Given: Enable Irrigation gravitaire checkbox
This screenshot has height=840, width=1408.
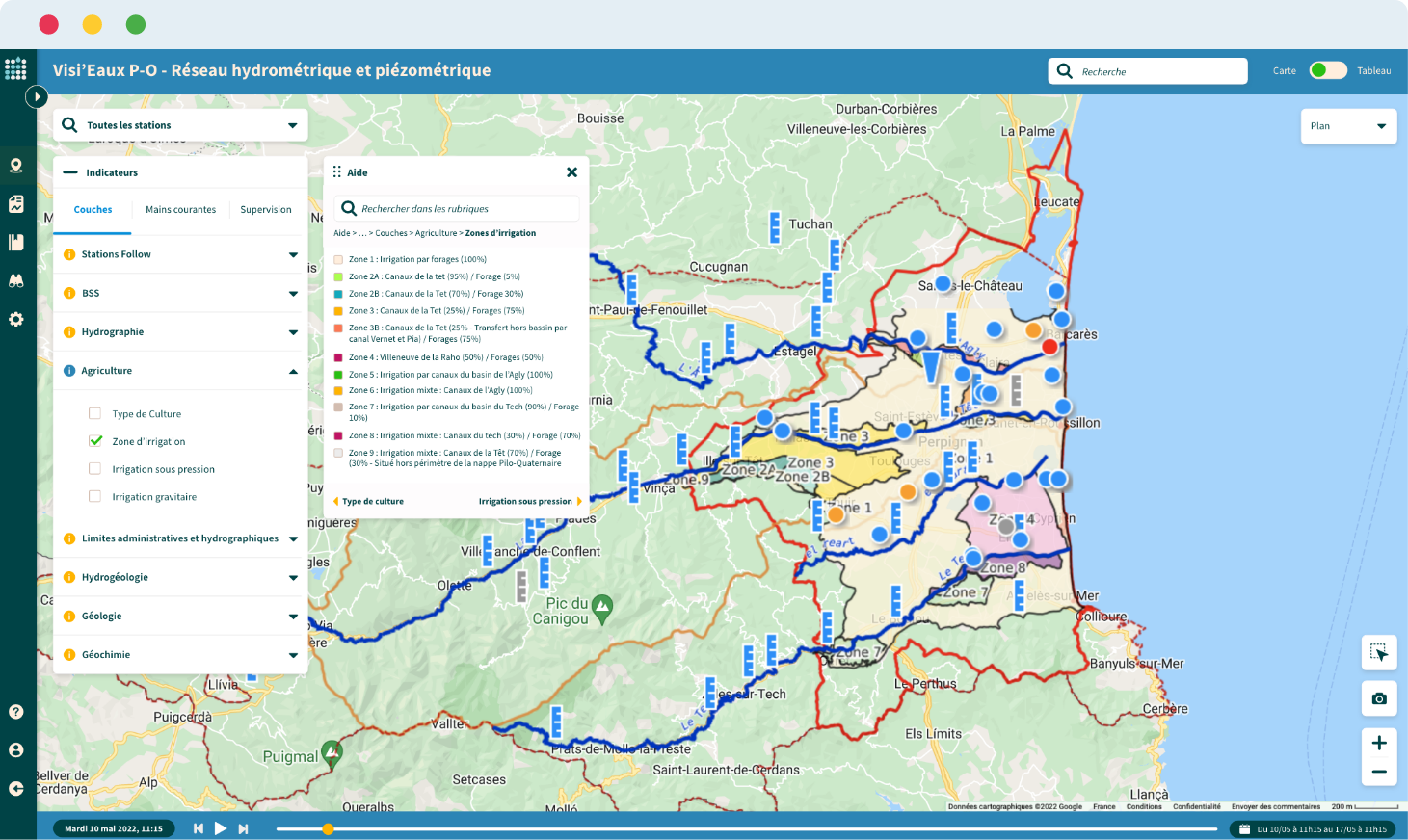Looking at the screenshot, I should pos(94,497).
